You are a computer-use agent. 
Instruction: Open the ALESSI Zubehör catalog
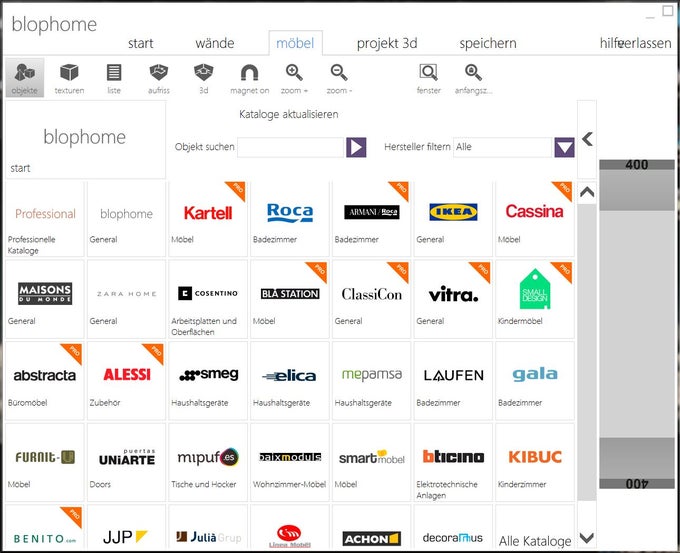(126, 381)
